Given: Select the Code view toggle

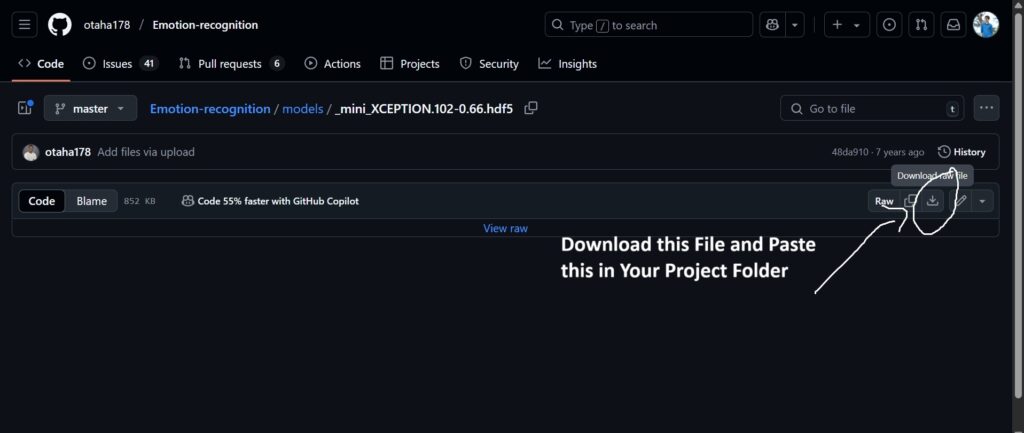Looking at the screenshot, I should [x=42, y=200].
